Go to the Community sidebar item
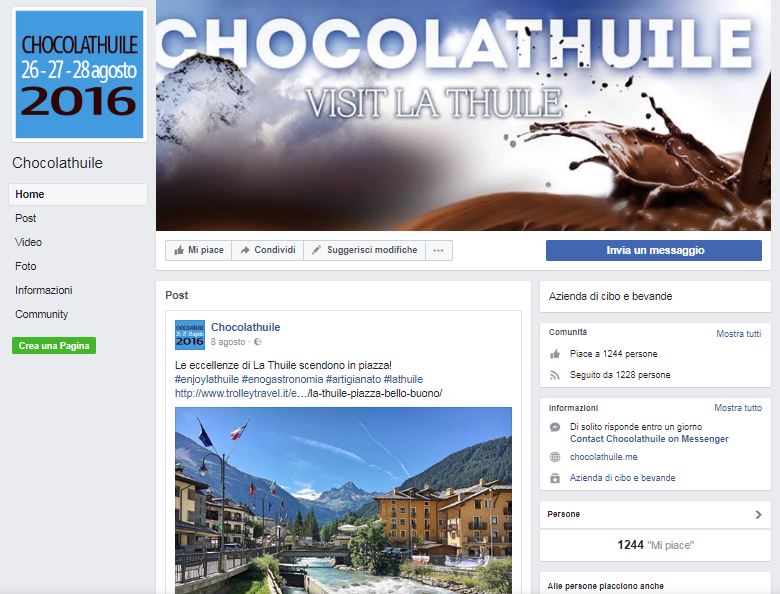This screenshot has width=780, height=594. coord(41,314)
